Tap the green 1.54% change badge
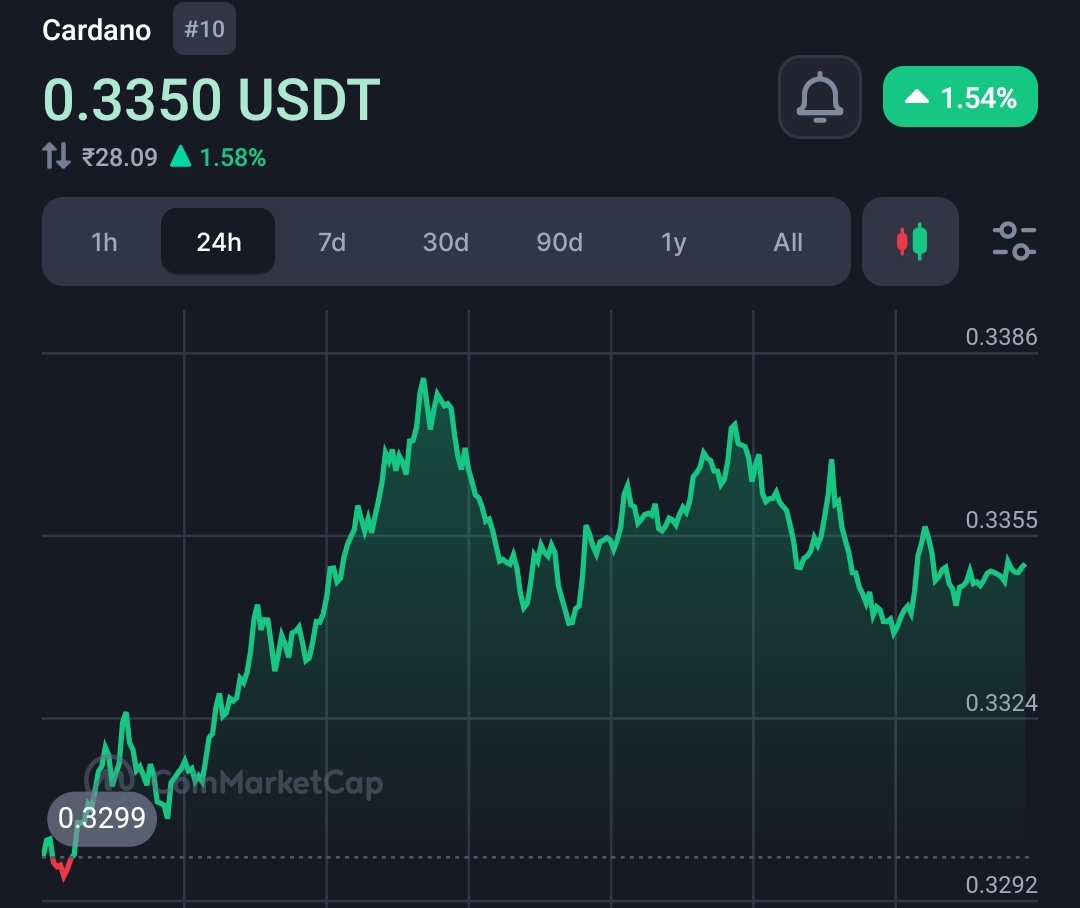Screen dimensions: 1080x908 click(960, 96)
